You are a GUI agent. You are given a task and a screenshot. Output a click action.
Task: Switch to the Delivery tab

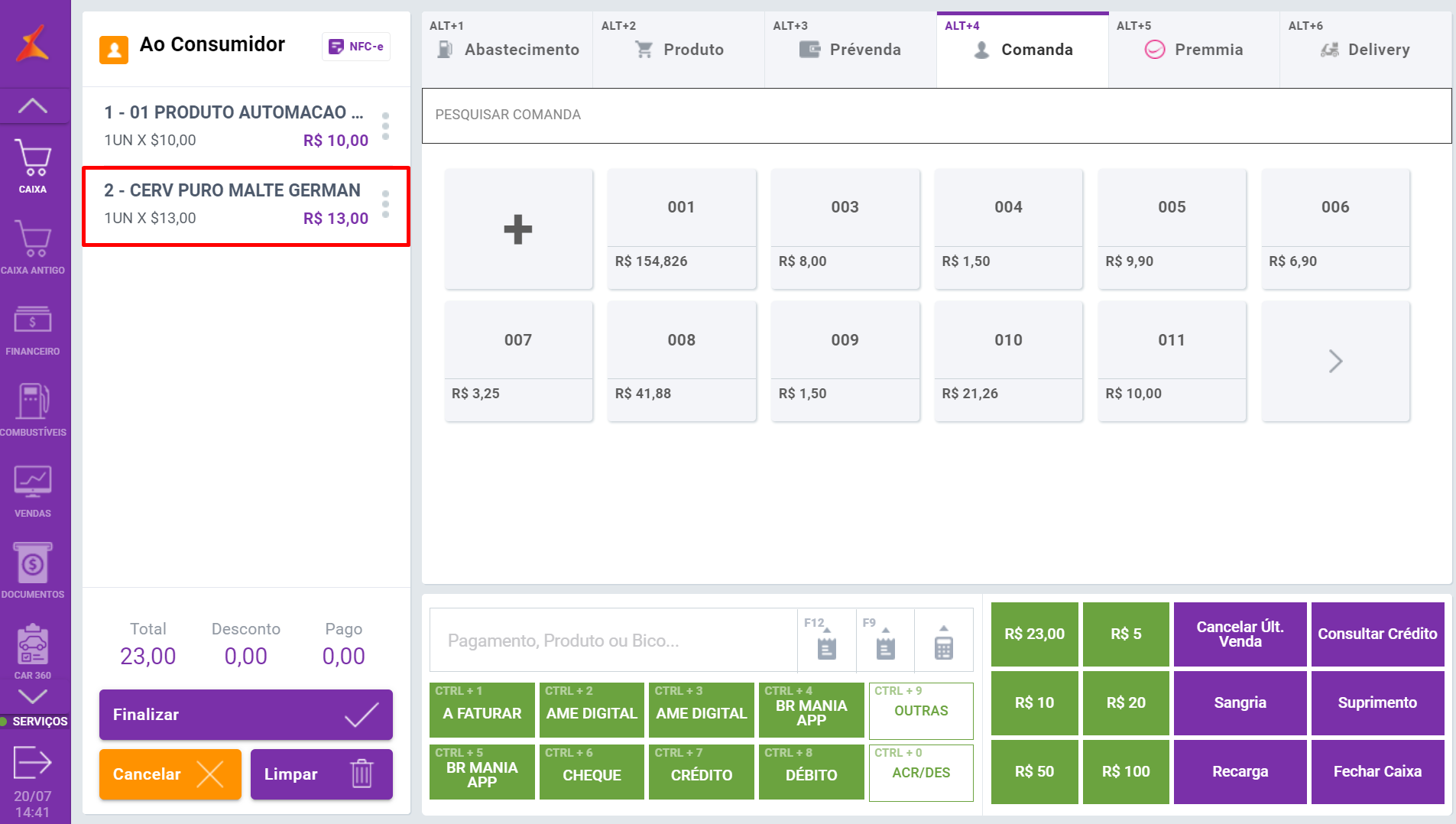[x=1365, y=50]
